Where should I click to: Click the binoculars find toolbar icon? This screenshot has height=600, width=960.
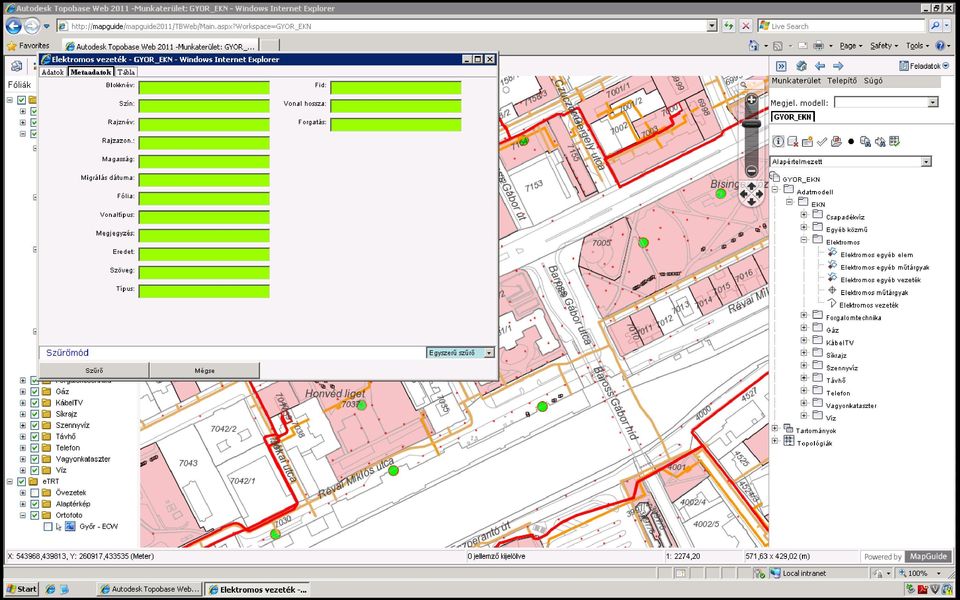pos(880,141)
